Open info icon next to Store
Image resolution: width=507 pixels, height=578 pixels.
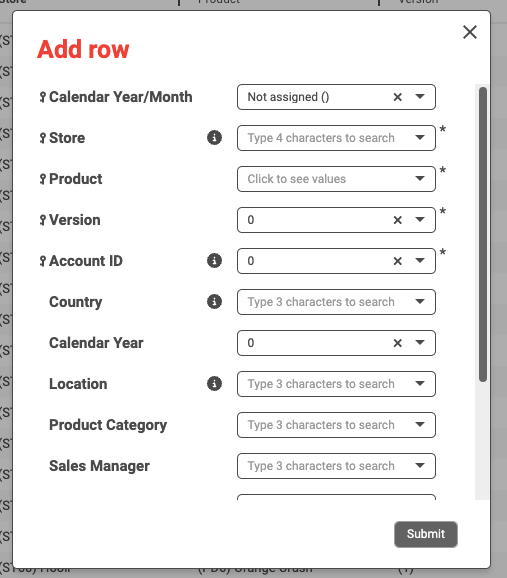pos(214,138)
